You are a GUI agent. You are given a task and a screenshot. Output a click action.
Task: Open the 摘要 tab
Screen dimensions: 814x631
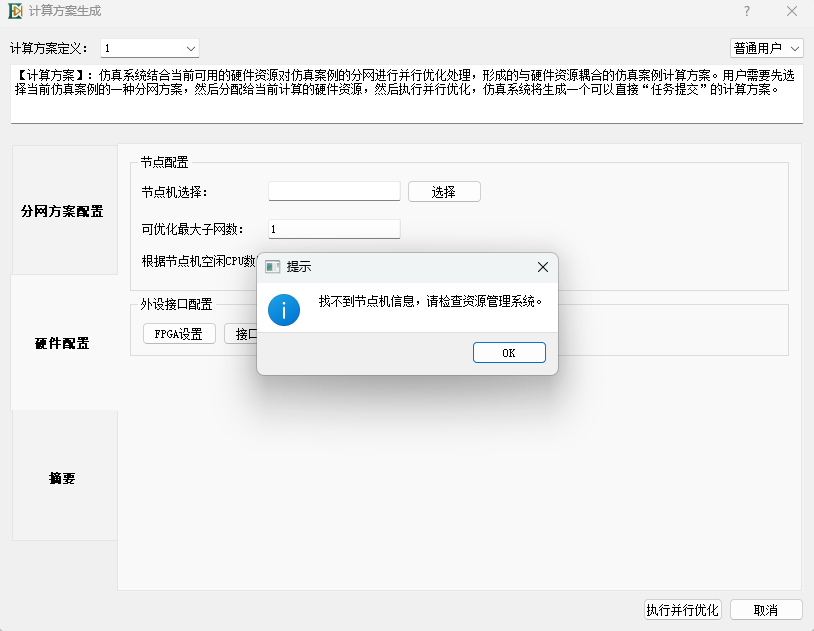(x=62, y=478)
